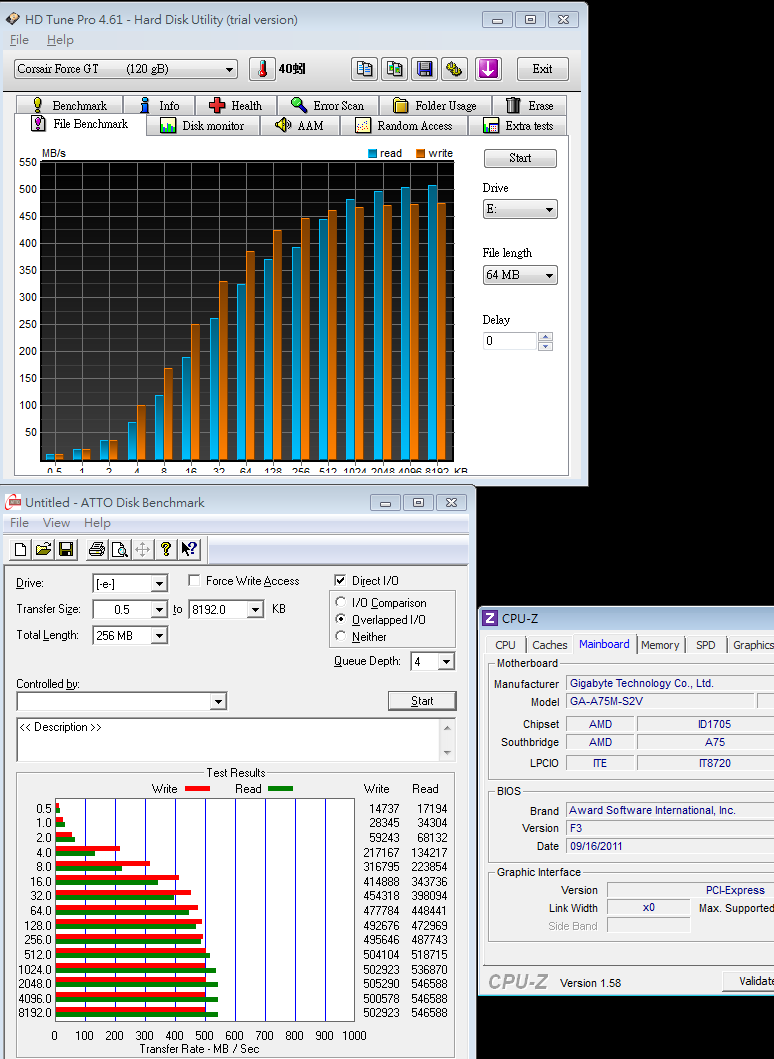Open the File length 64 MB dropdown

[x=520, y=275]
